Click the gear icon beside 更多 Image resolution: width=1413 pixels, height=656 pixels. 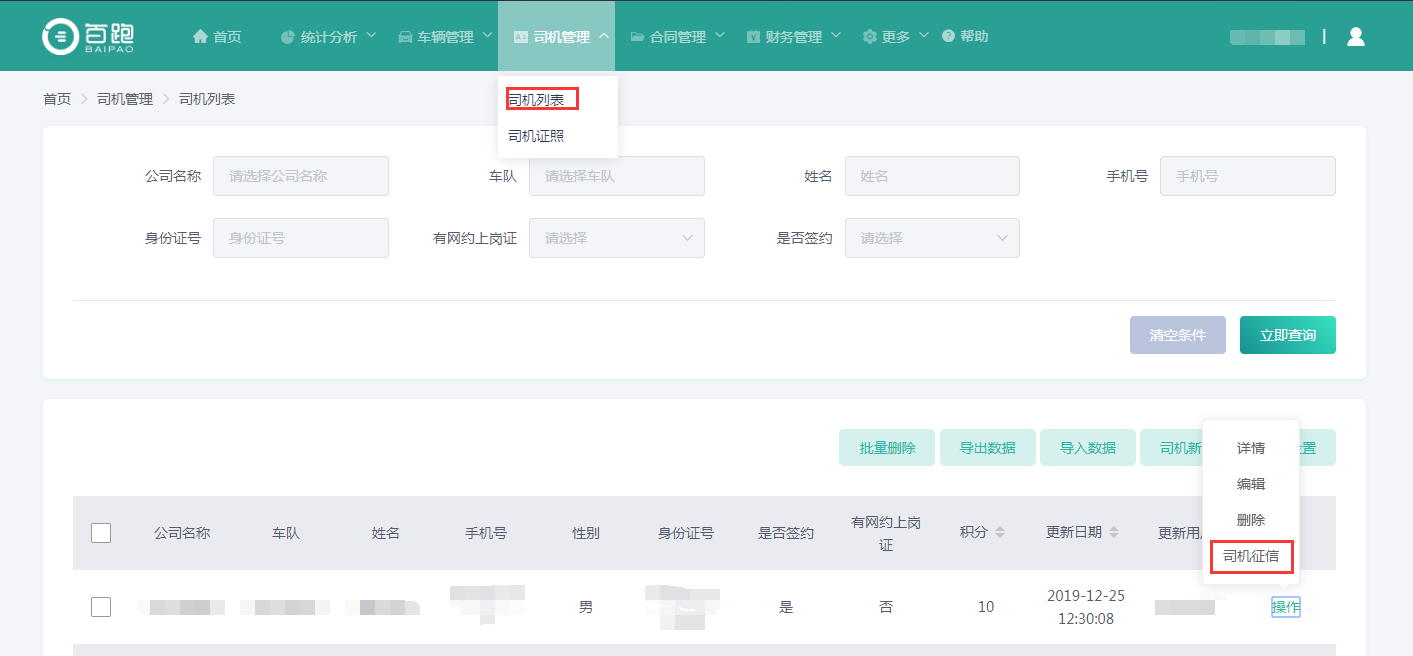[x=869, y=37]
